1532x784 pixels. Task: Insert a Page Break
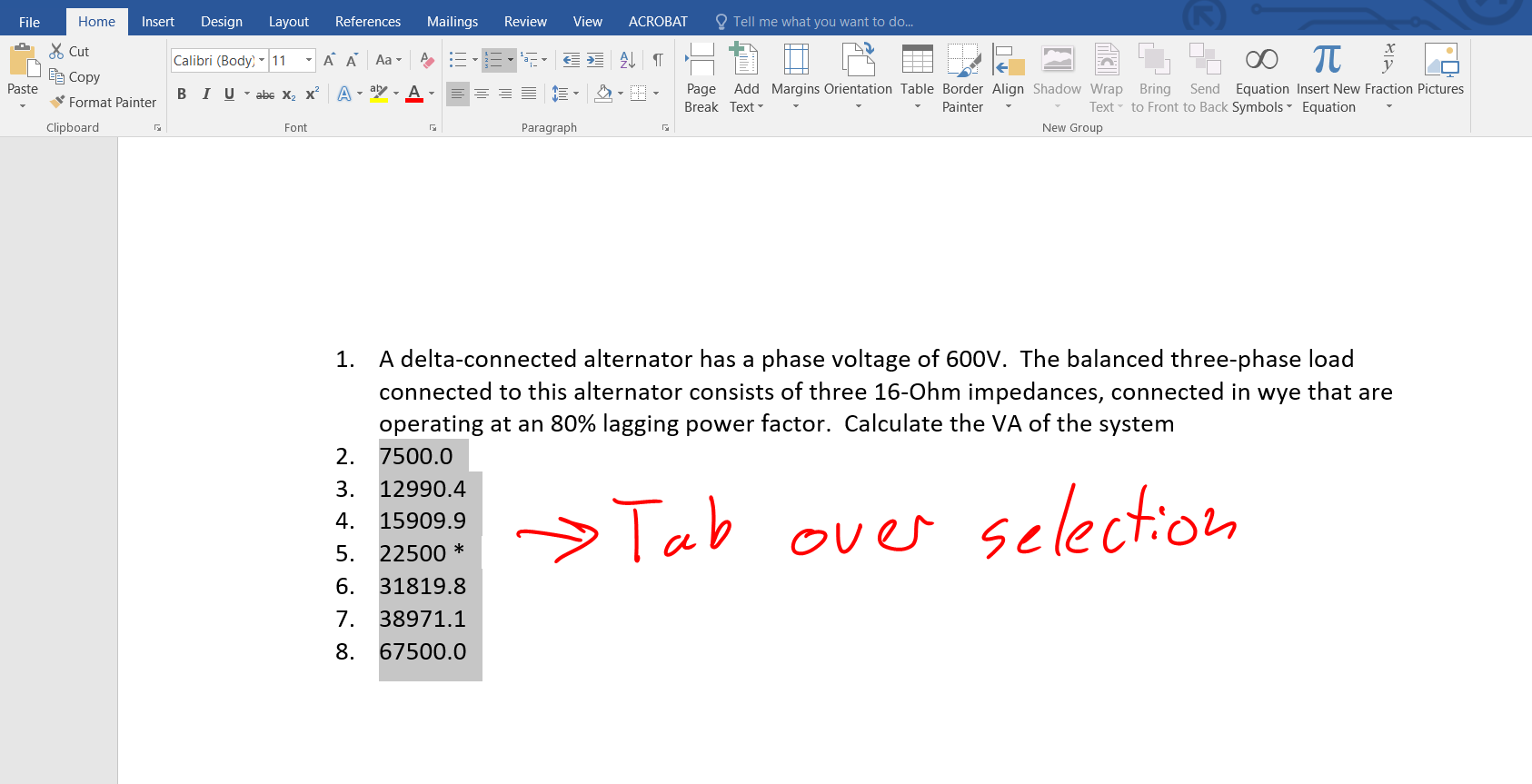click(x=701, y=78)
